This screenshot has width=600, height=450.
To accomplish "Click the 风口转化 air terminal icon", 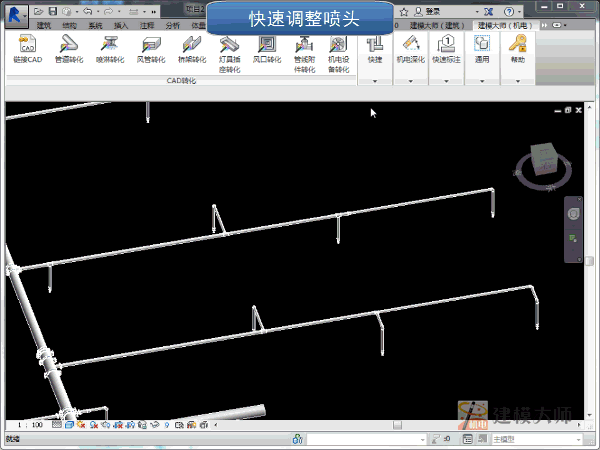I will click(x=267, y=44).
